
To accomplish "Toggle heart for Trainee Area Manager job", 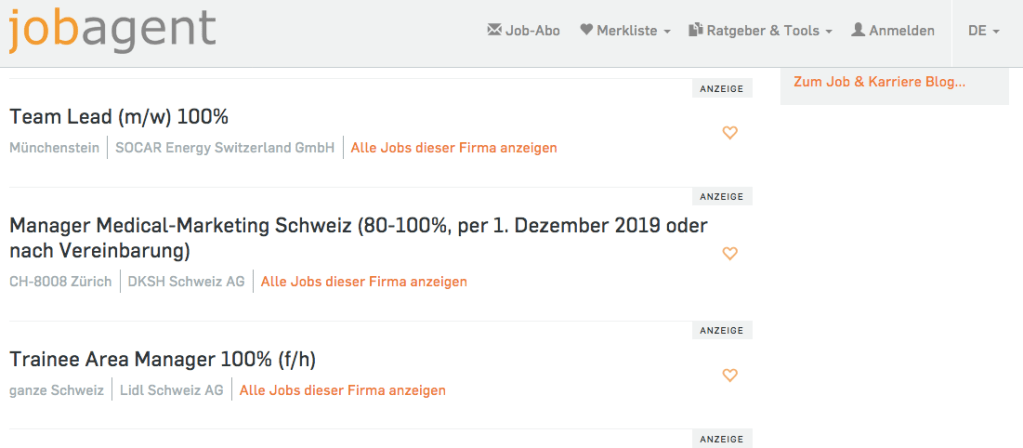I will (730, 376).
